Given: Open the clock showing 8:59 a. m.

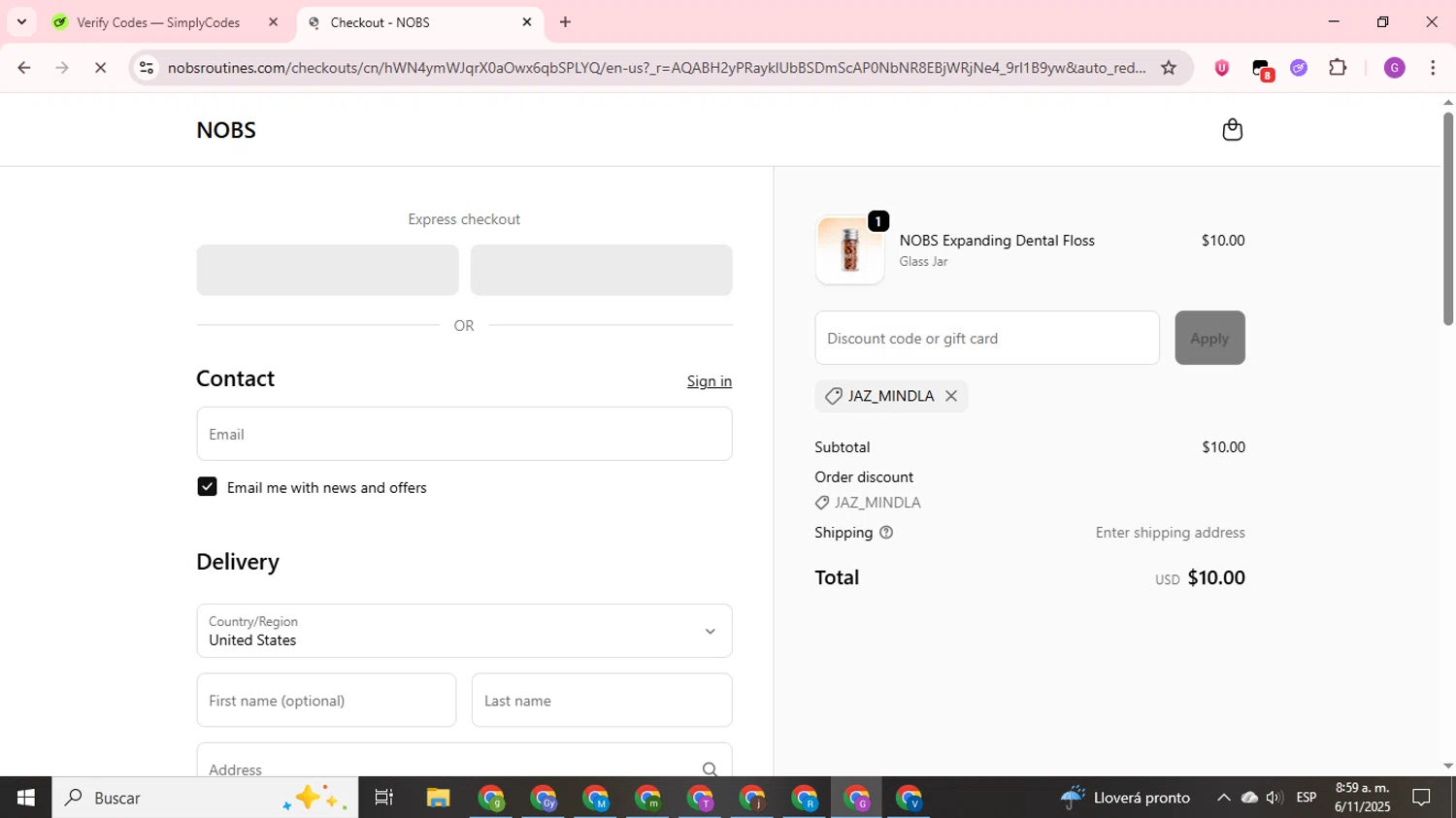Looking at the screenshot, I should (1363, 798).
